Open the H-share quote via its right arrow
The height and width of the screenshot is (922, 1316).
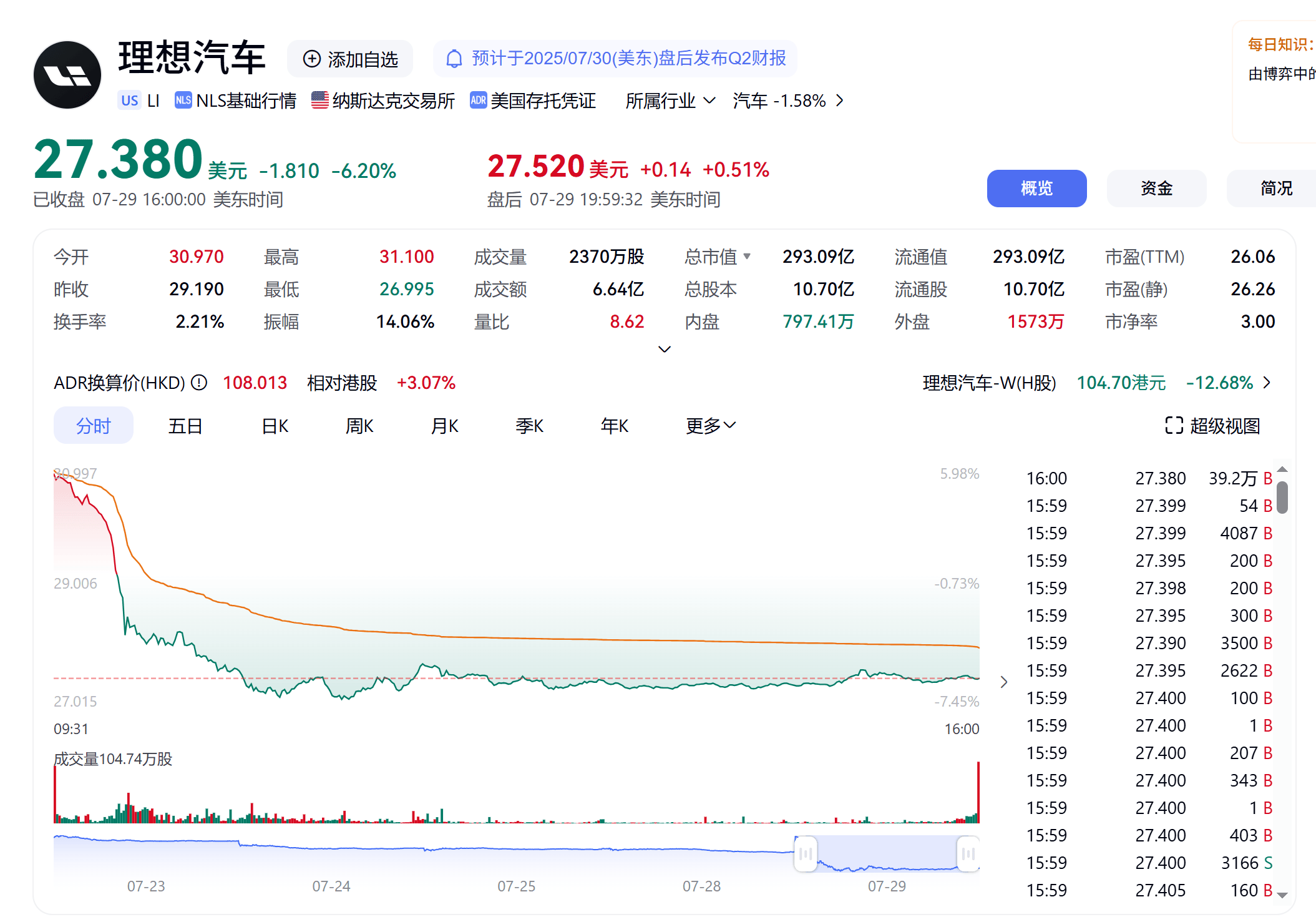coord(1267,382)
